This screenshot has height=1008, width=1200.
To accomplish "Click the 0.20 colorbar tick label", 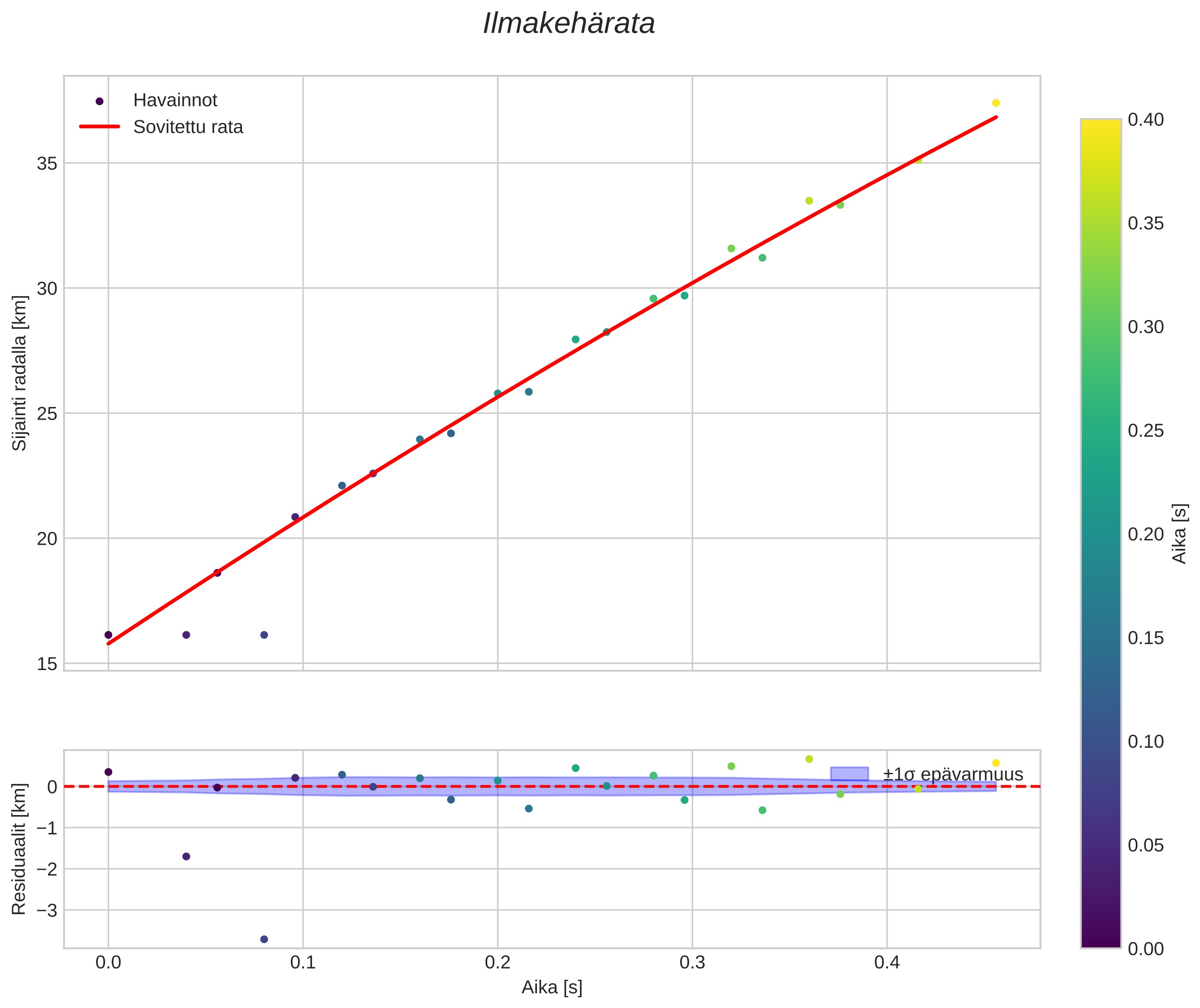I will pos(1146,534).
